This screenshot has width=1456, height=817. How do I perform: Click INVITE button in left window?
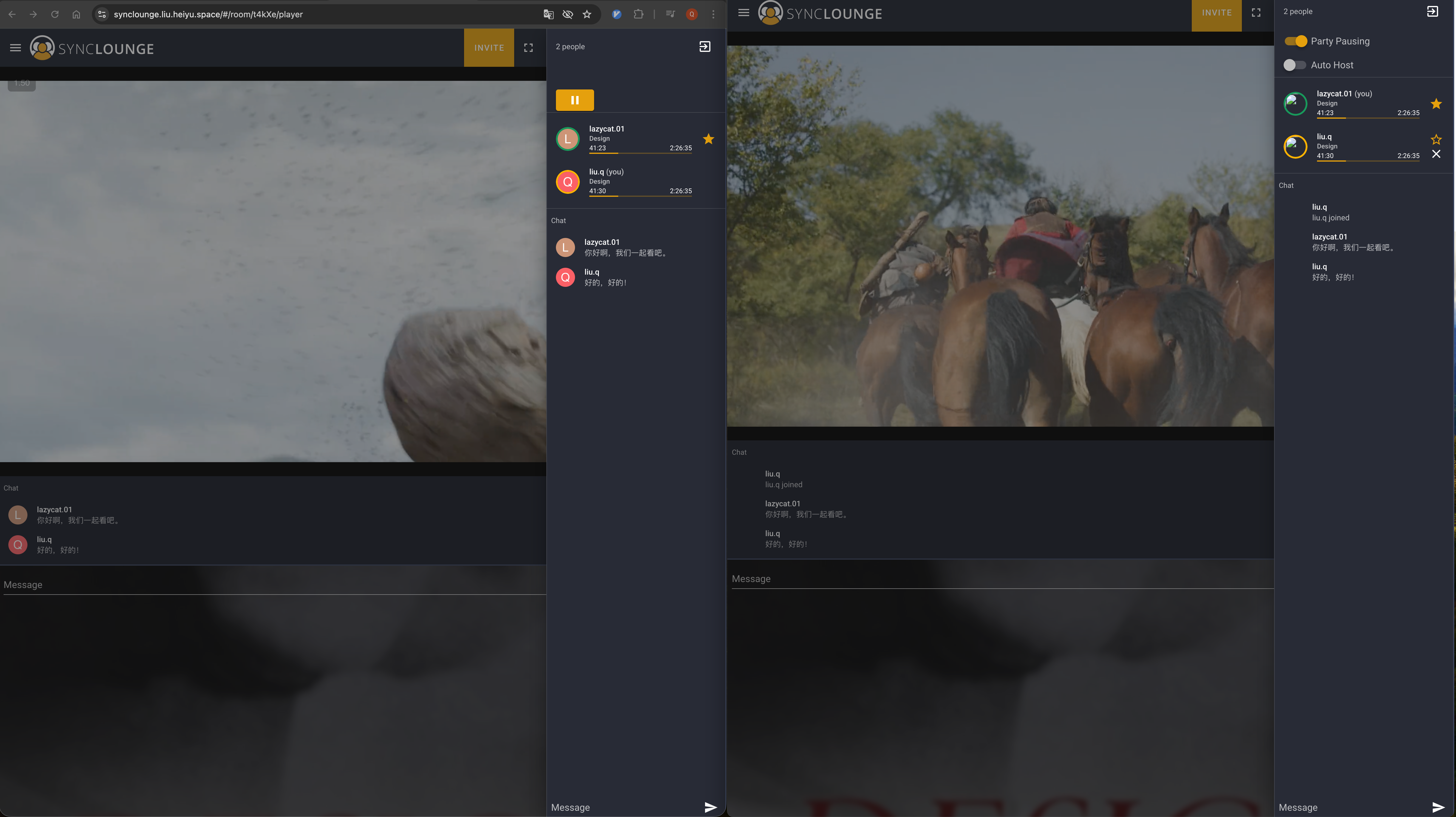click(489, 47)
